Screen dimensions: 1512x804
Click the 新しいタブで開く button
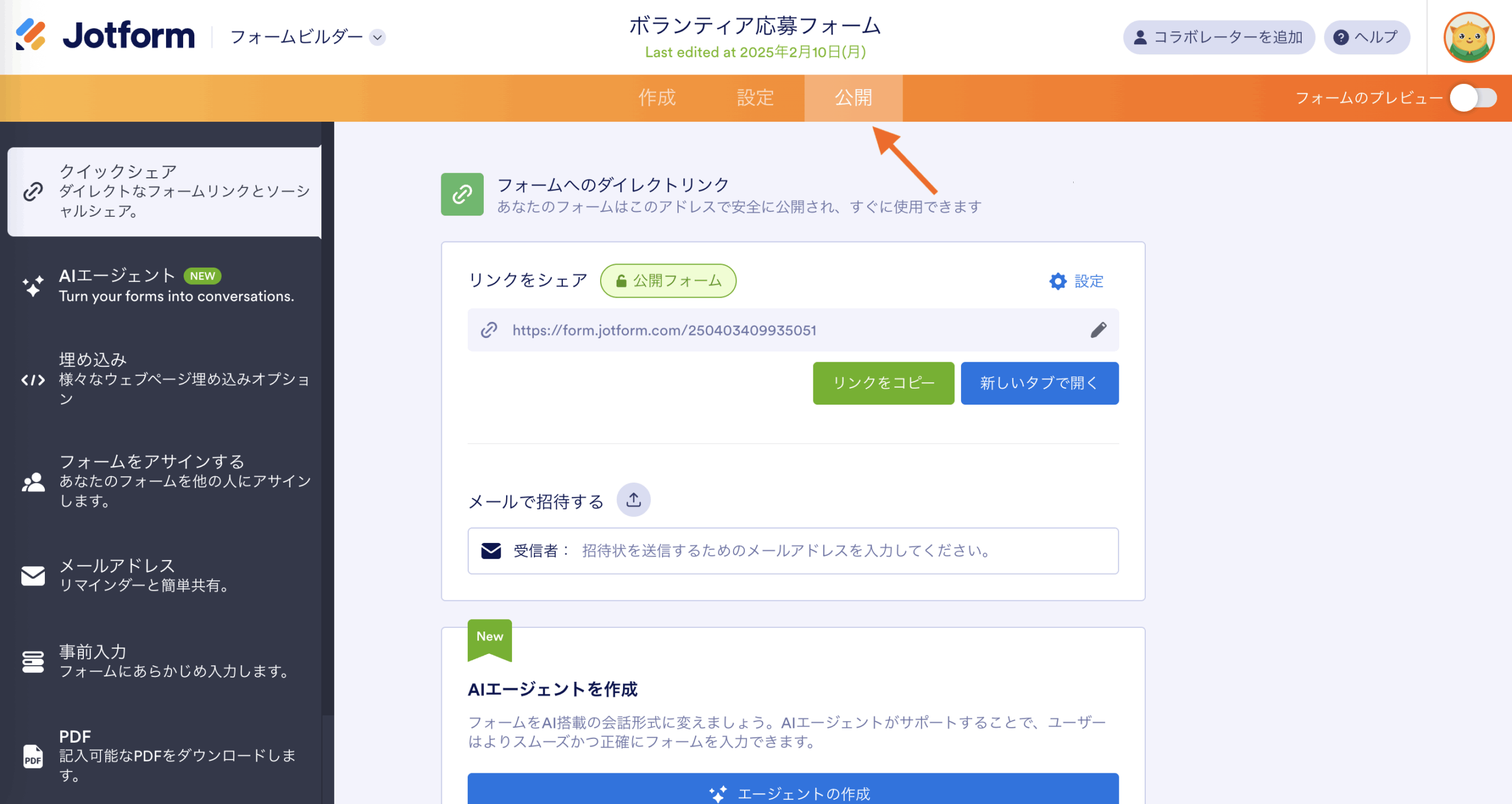(1039, 383)
